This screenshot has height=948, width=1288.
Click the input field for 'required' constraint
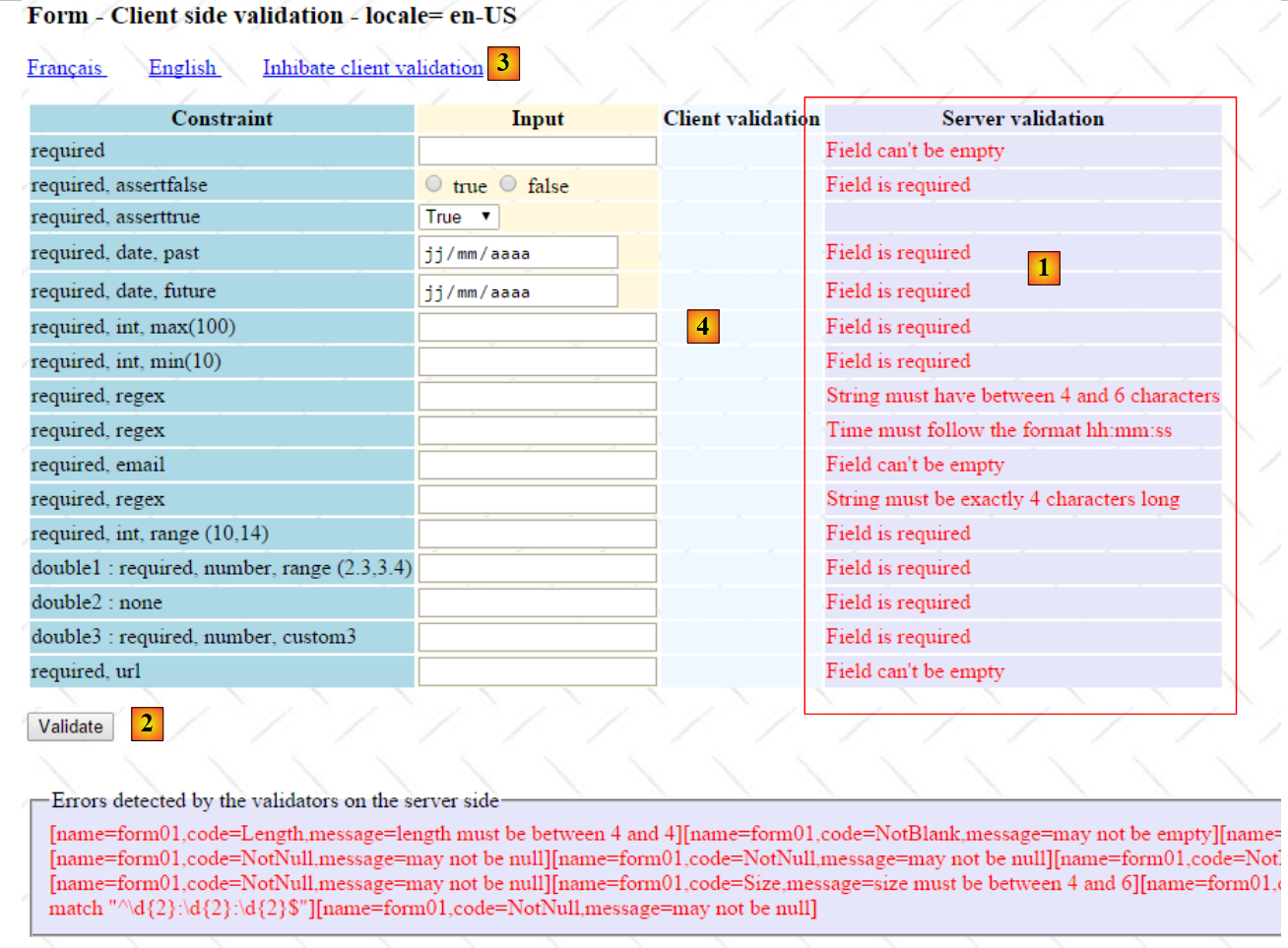tap(537, 151)
